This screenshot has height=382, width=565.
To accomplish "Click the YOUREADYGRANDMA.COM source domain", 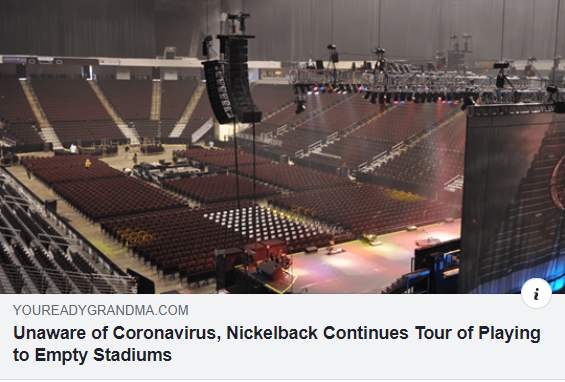I will tap(101, 310).
